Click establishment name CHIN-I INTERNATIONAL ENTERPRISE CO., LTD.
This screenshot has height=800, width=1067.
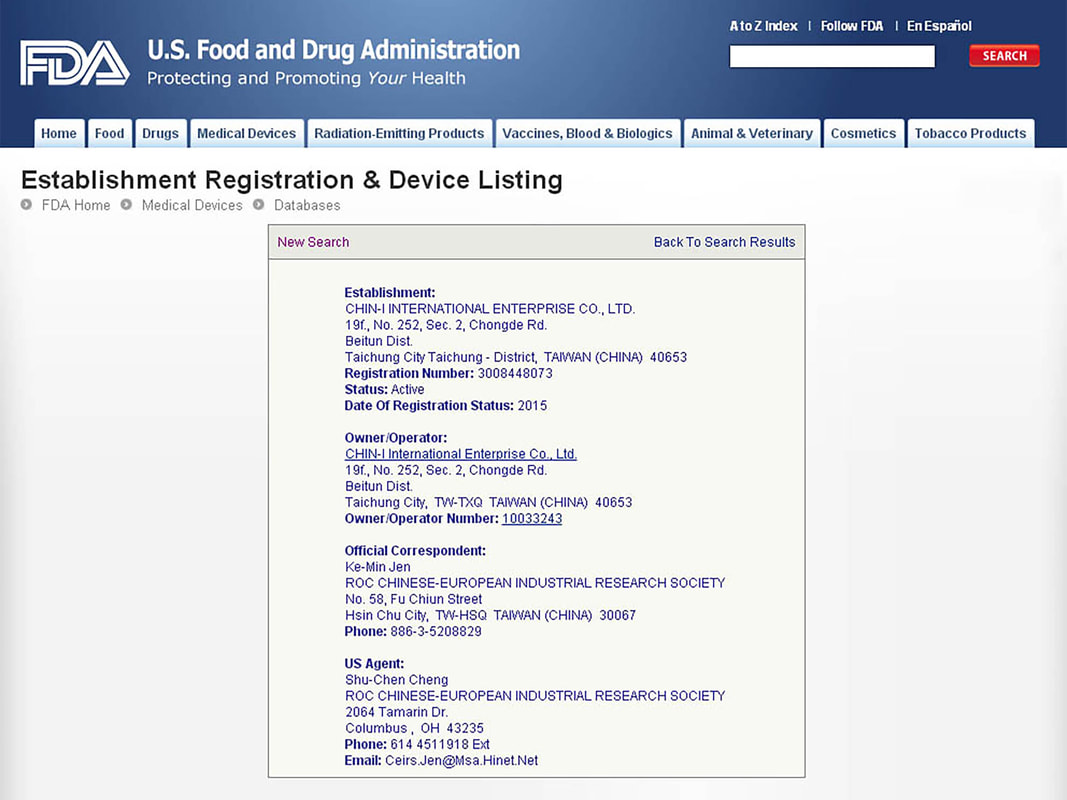click(490, 309)
